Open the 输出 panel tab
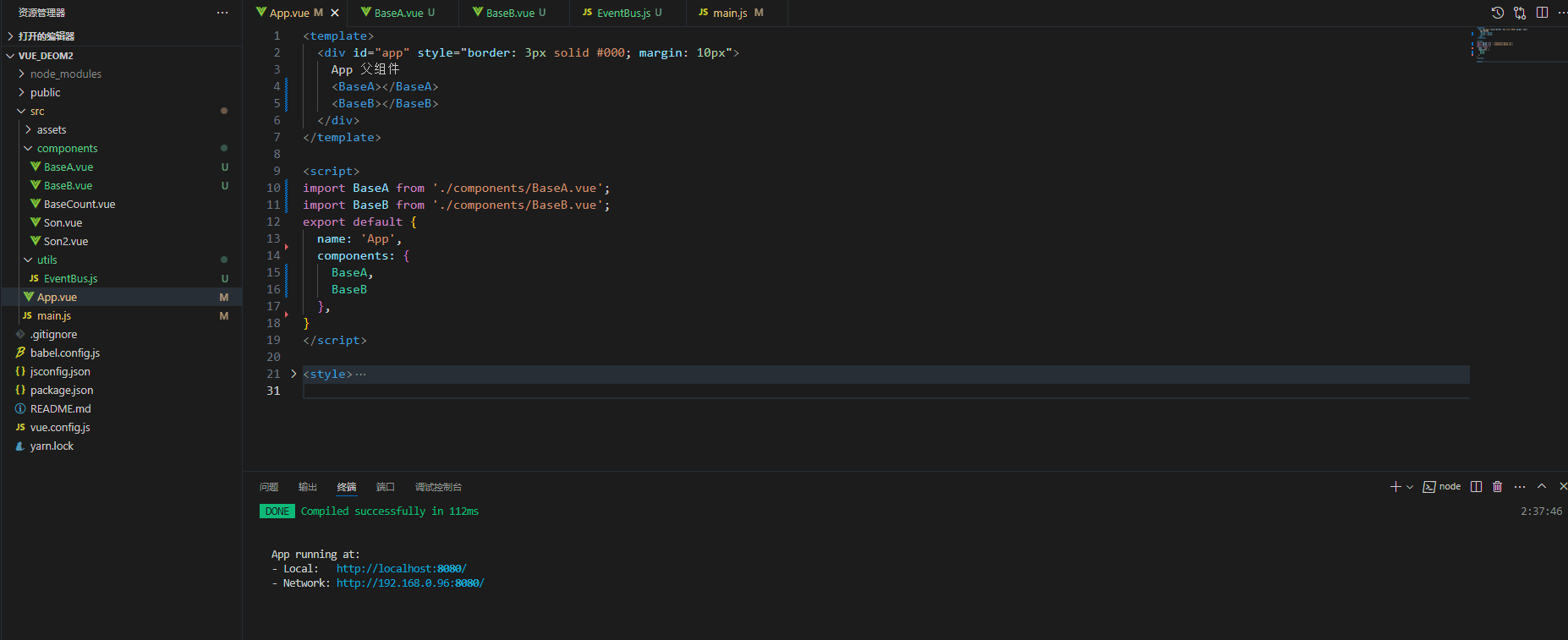Screen dimensions: 1568x640 [x=308, y=487]
